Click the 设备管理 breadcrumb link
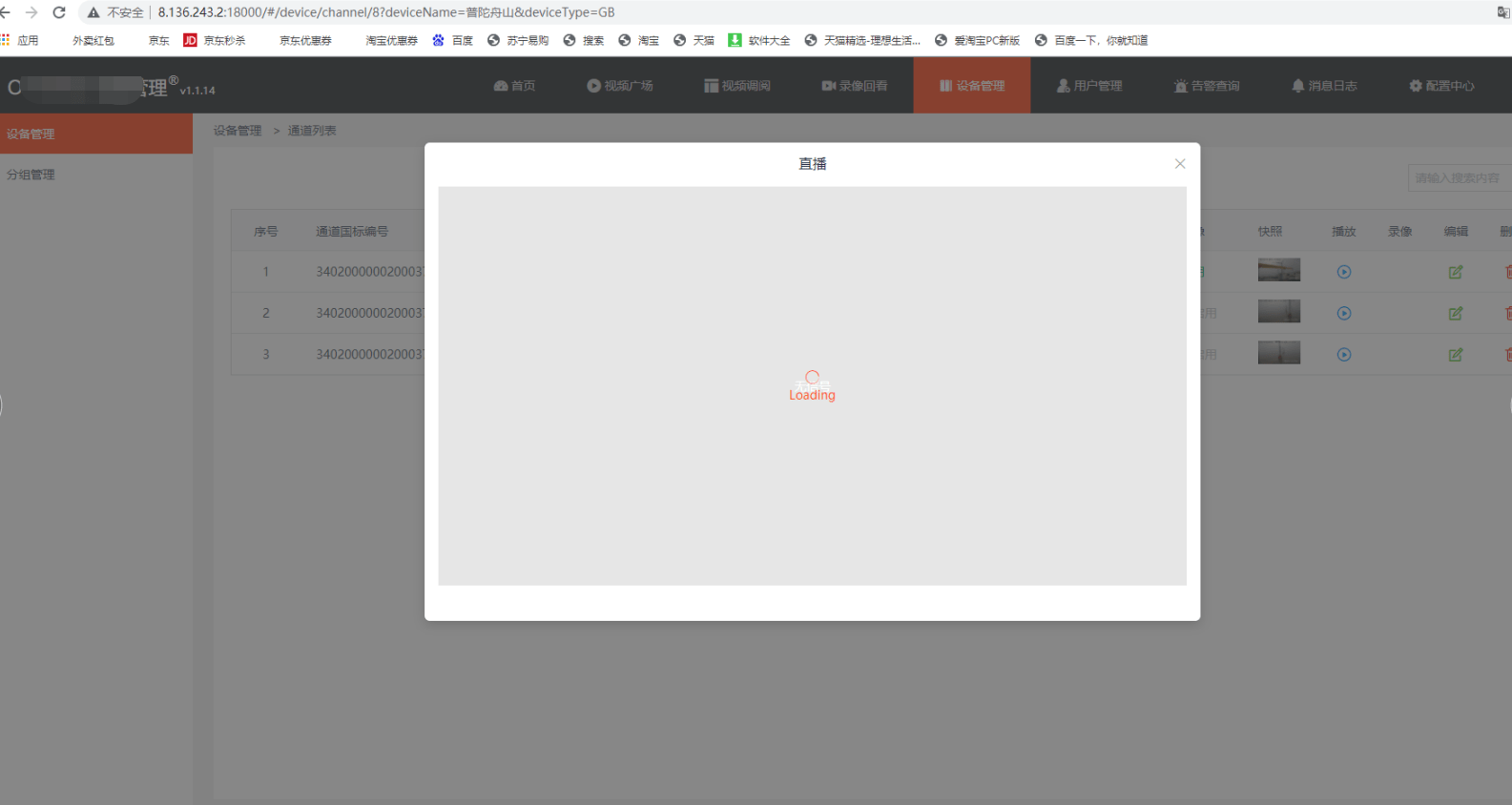This screenshot has height=805, width=1512. (238, 131)
